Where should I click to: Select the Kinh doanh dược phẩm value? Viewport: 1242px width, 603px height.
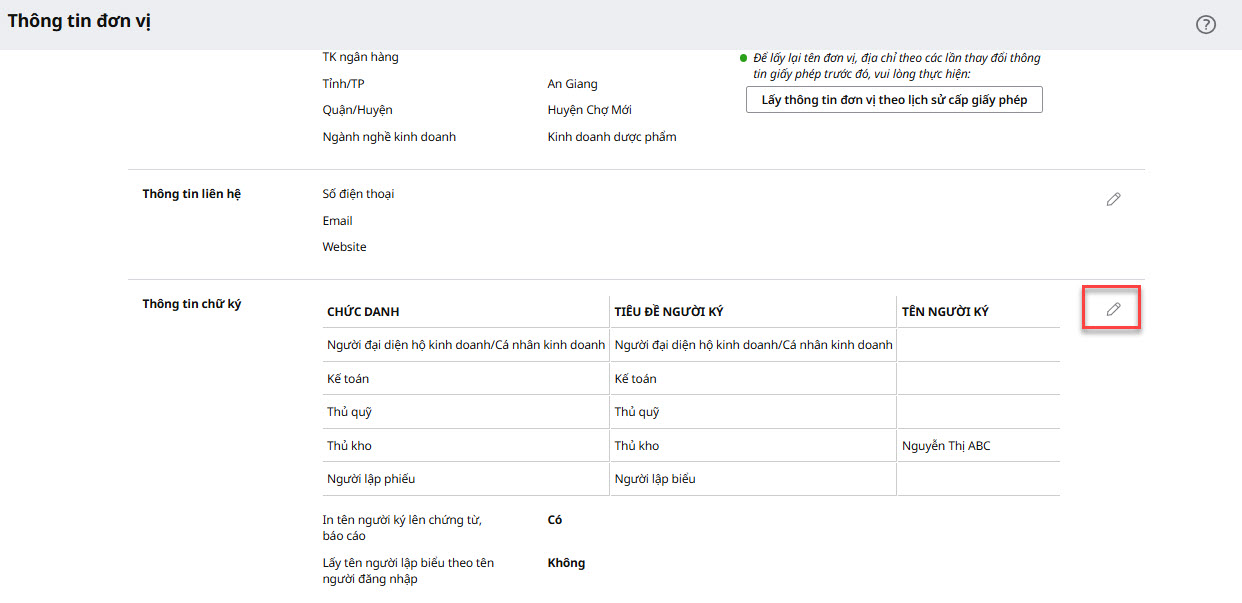tap(612, 137)
